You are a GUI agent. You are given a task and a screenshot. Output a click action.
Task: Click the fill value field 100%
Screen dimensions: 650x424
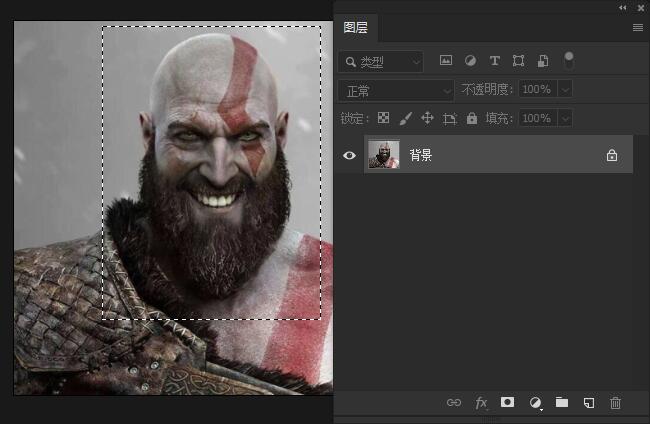coord(538,118)
